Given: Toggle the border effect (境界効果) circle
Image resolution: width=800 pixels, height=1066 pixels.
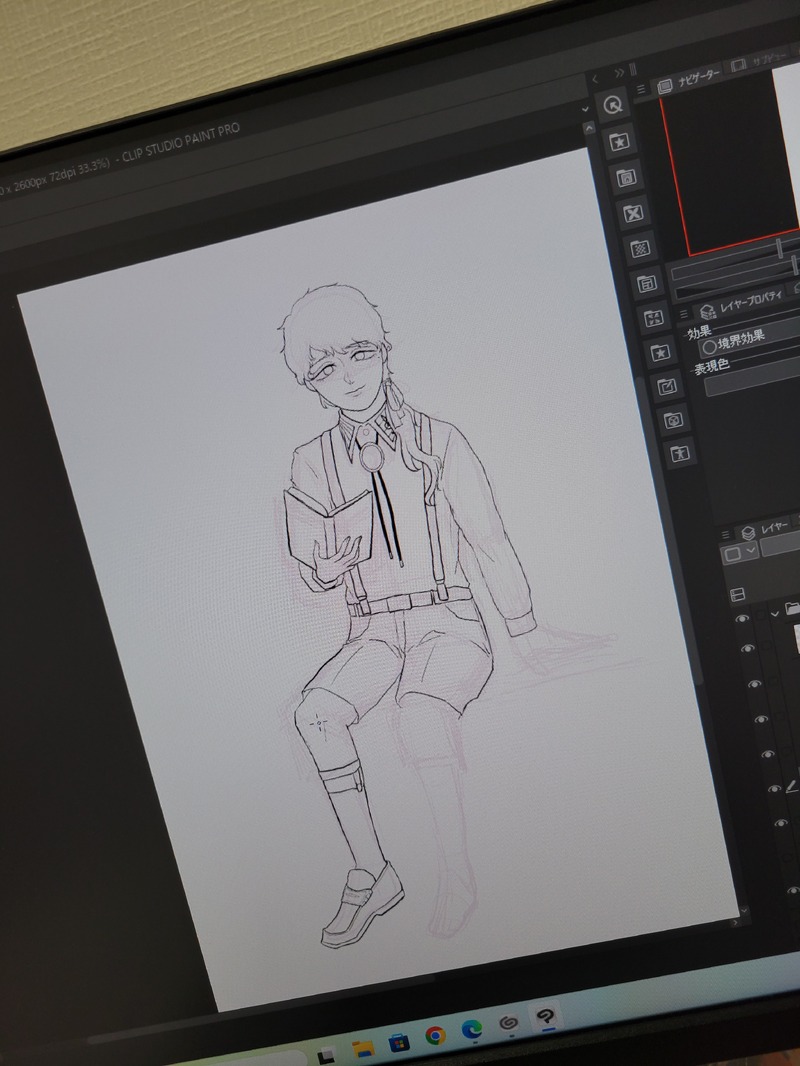Looking at the screenshot, I should 710,347.
